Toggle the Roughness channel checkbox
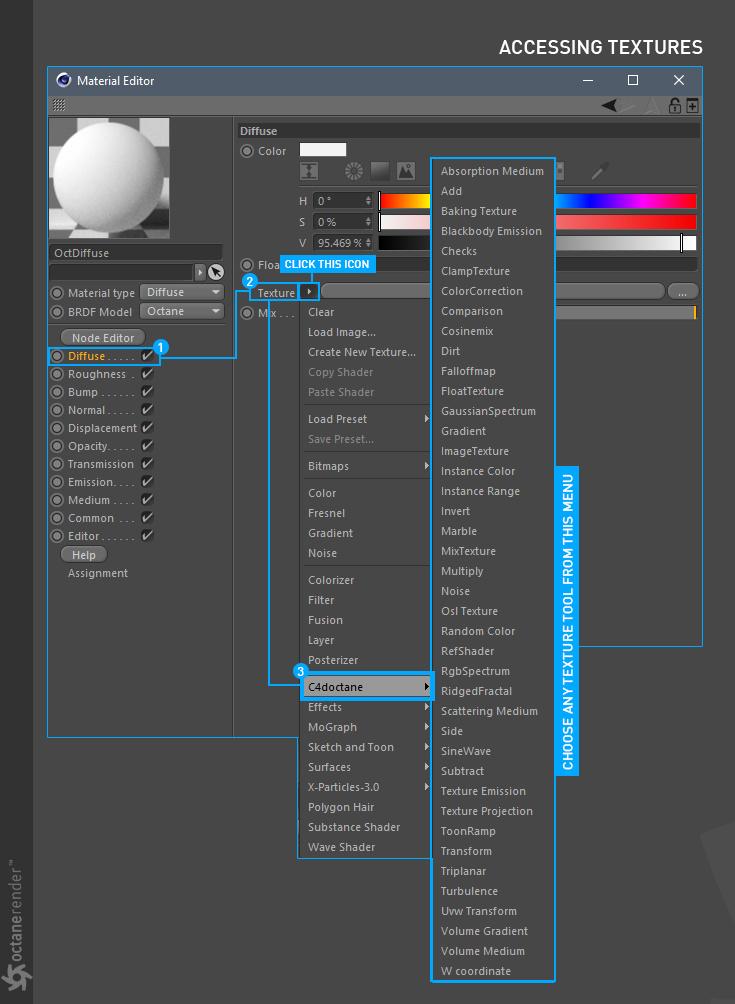 tap(147, 373)
